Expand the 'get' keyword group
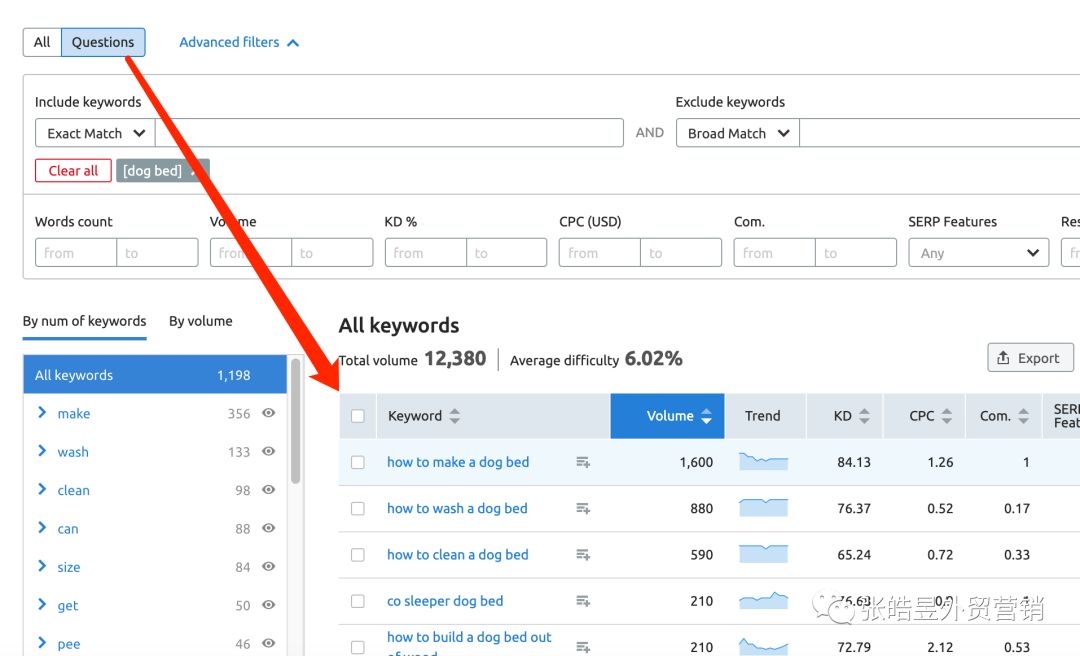 [42, 604]
